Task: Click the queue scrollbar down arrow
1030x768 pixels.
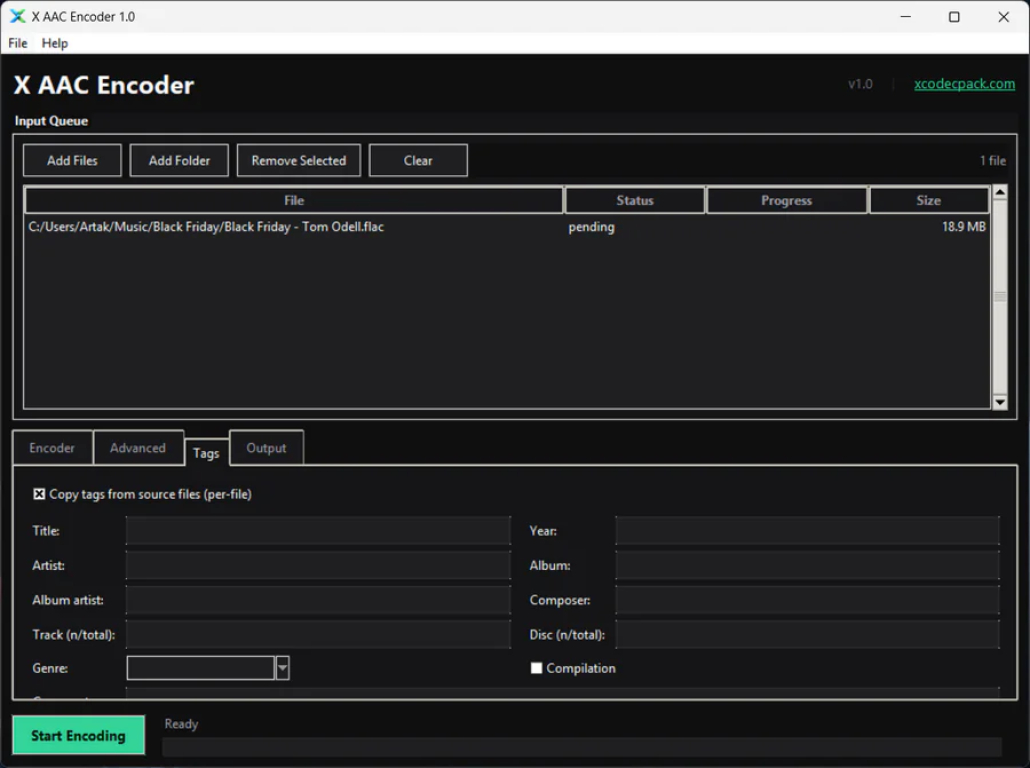Action: coord(999,402)
